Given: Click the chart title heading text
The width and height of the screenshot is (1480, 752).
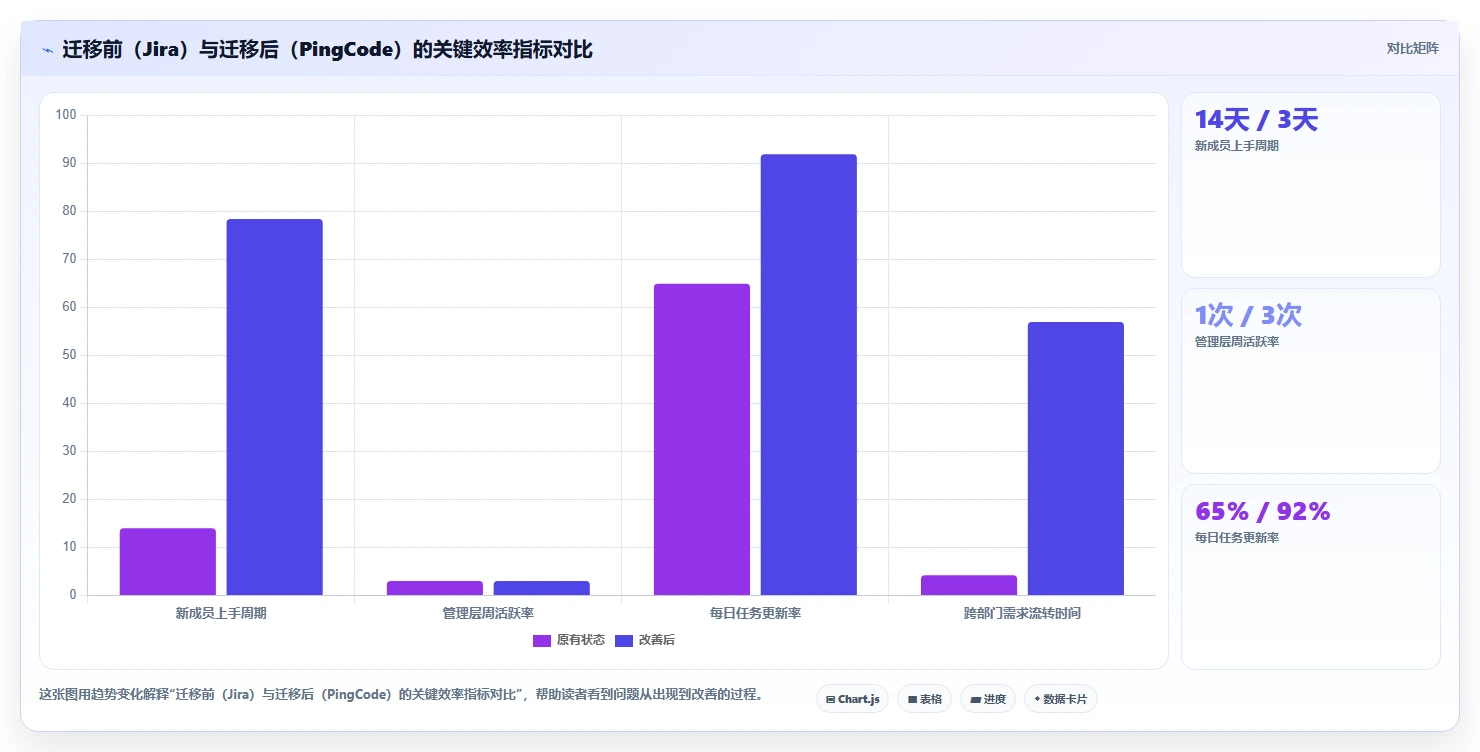Looking at the screenshot, I should pos(327,50).
